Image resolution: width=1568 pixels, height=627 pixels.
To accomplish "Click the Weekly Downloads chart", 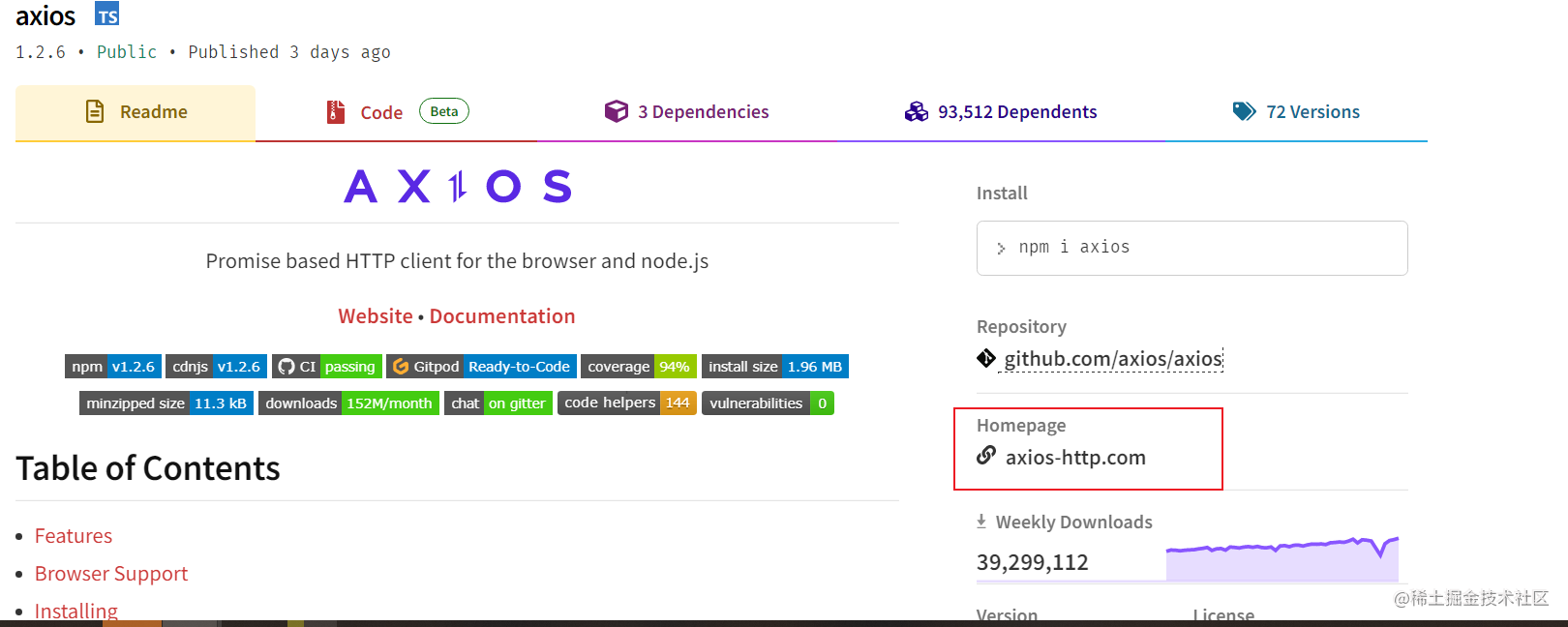I will (1282, 559).
